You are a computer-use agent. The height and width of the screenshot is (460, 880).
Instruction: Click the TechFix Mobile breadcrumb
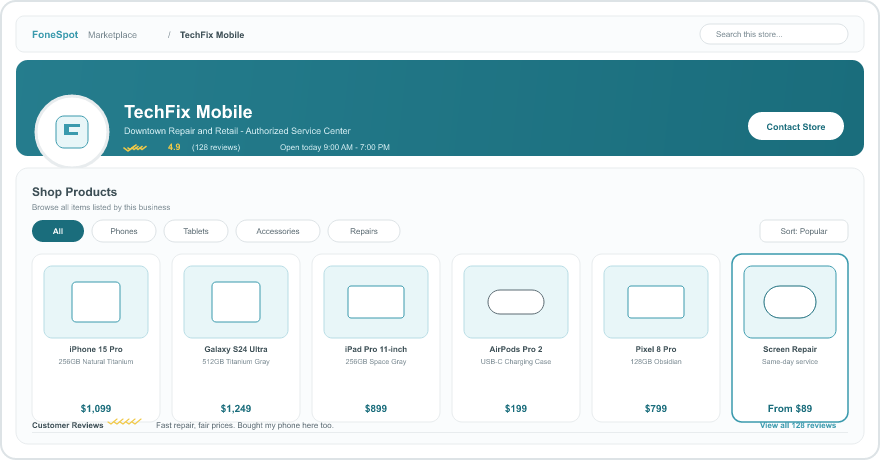[212, 35]
